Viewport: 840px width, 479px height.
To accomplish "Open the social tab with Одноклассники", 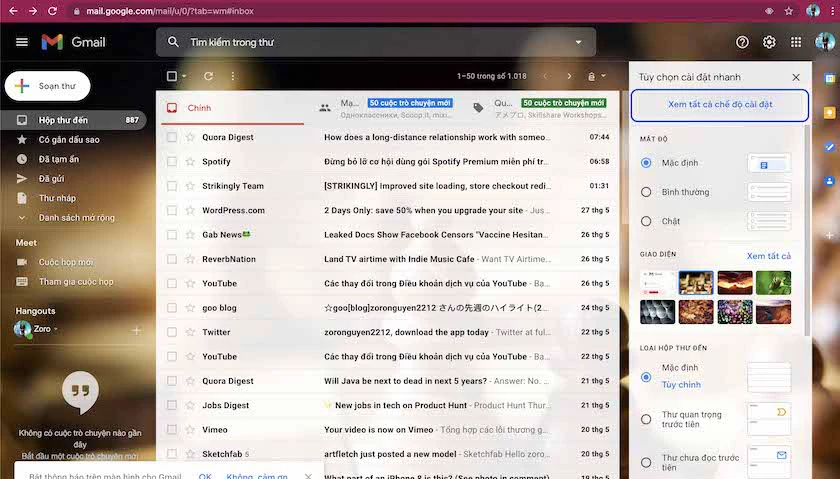I will pos(386,108).
